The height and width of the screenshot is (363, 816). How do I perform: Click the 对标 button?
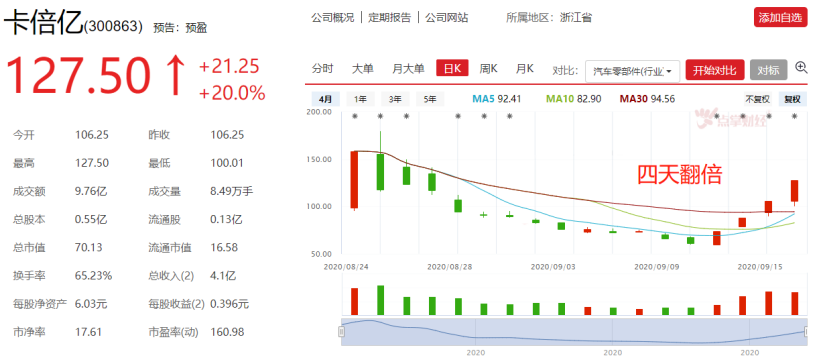click(769, 70)
